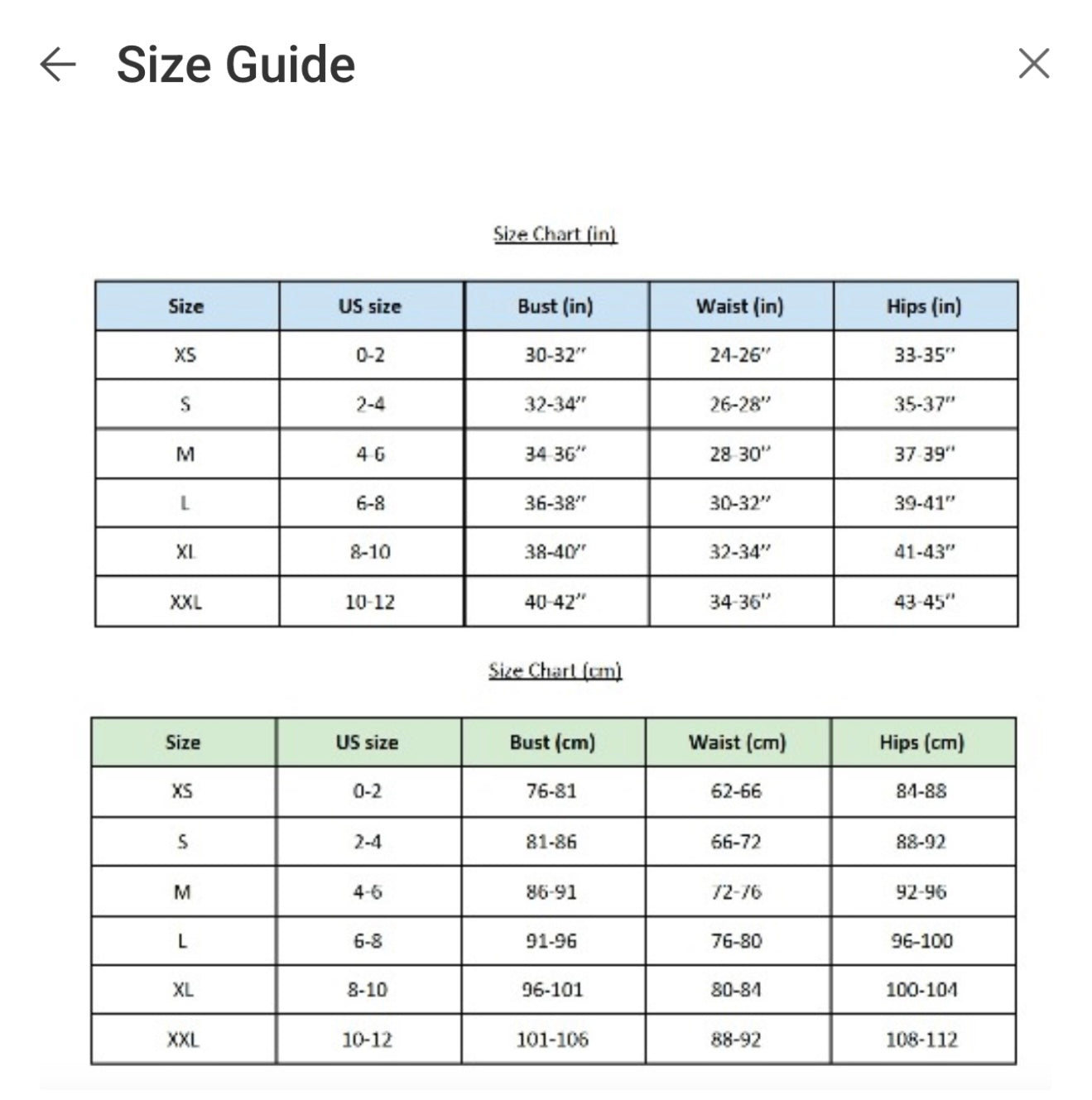Select the Hips (in) column header
The height and width of the screenshot is (1100, 1092).
coord(924,306)
